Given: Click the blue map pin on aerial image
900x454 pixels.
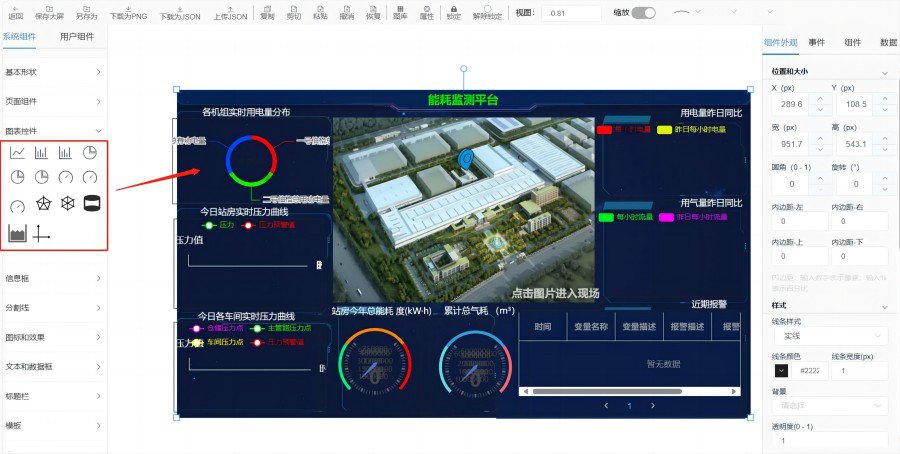Looking at the screenshot, I should (x=467, y=160).
